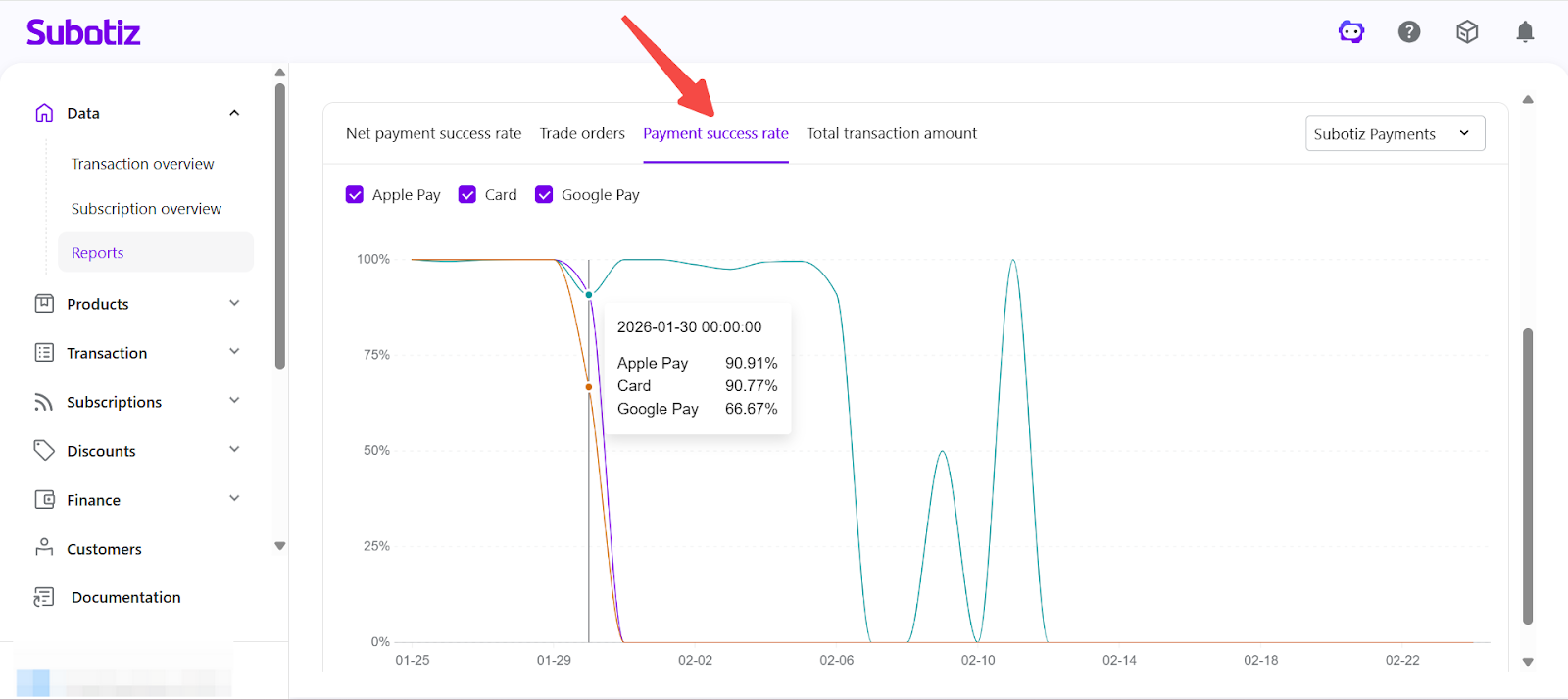
Task: Open the chatbot assistant icon
Action: point(1351,32)
